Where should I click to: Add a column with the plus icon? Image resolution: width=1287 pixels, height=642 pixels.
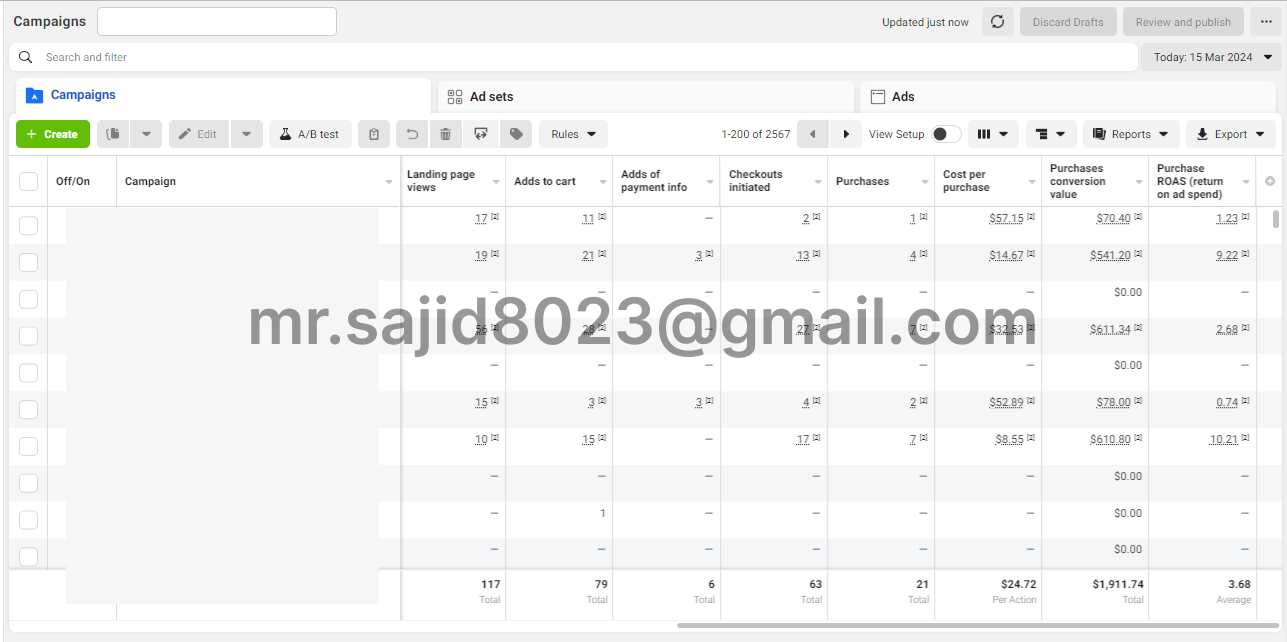pos(1270,181)
